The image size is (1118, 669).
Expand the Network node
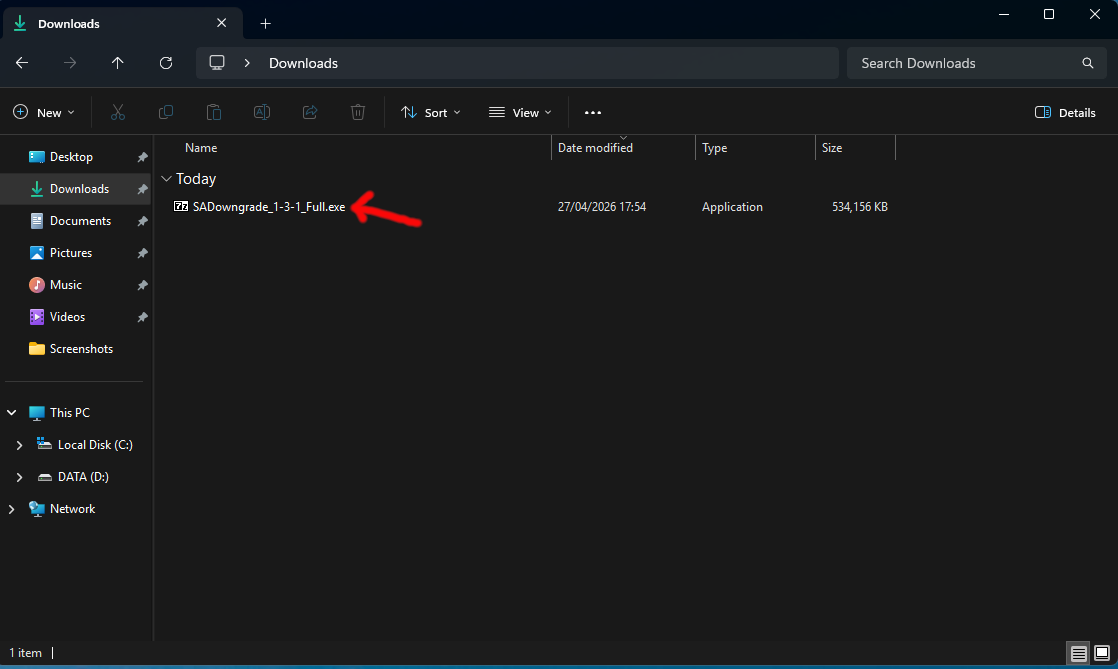pos(11,509)
